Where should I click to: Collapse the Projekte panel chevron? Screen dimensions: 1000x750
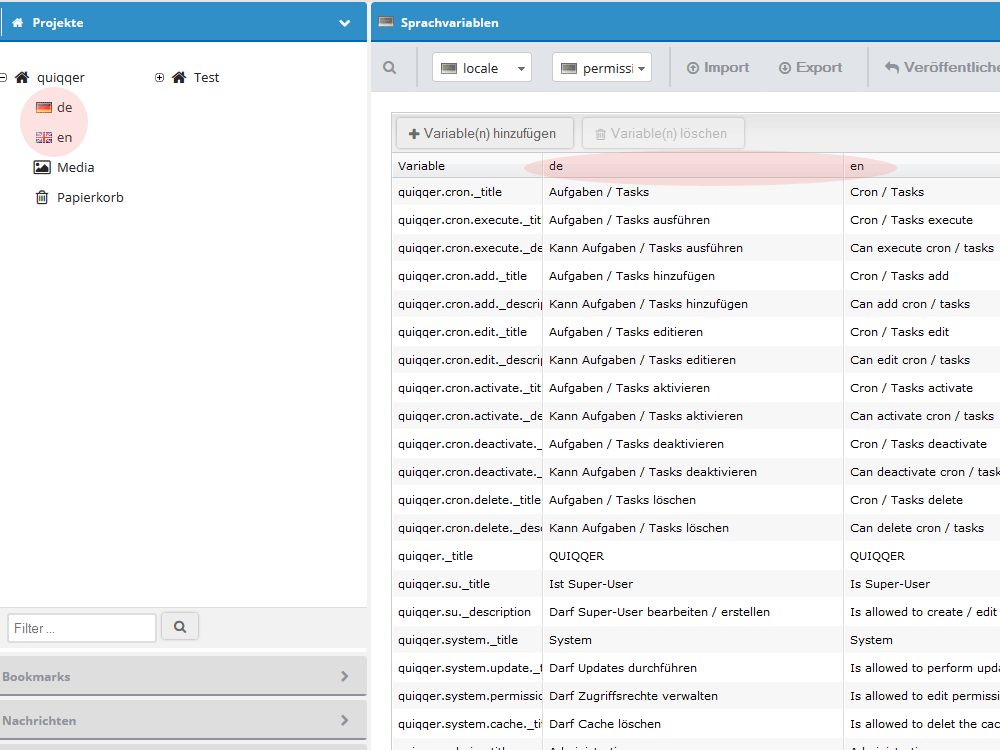[x=344, y=23]
